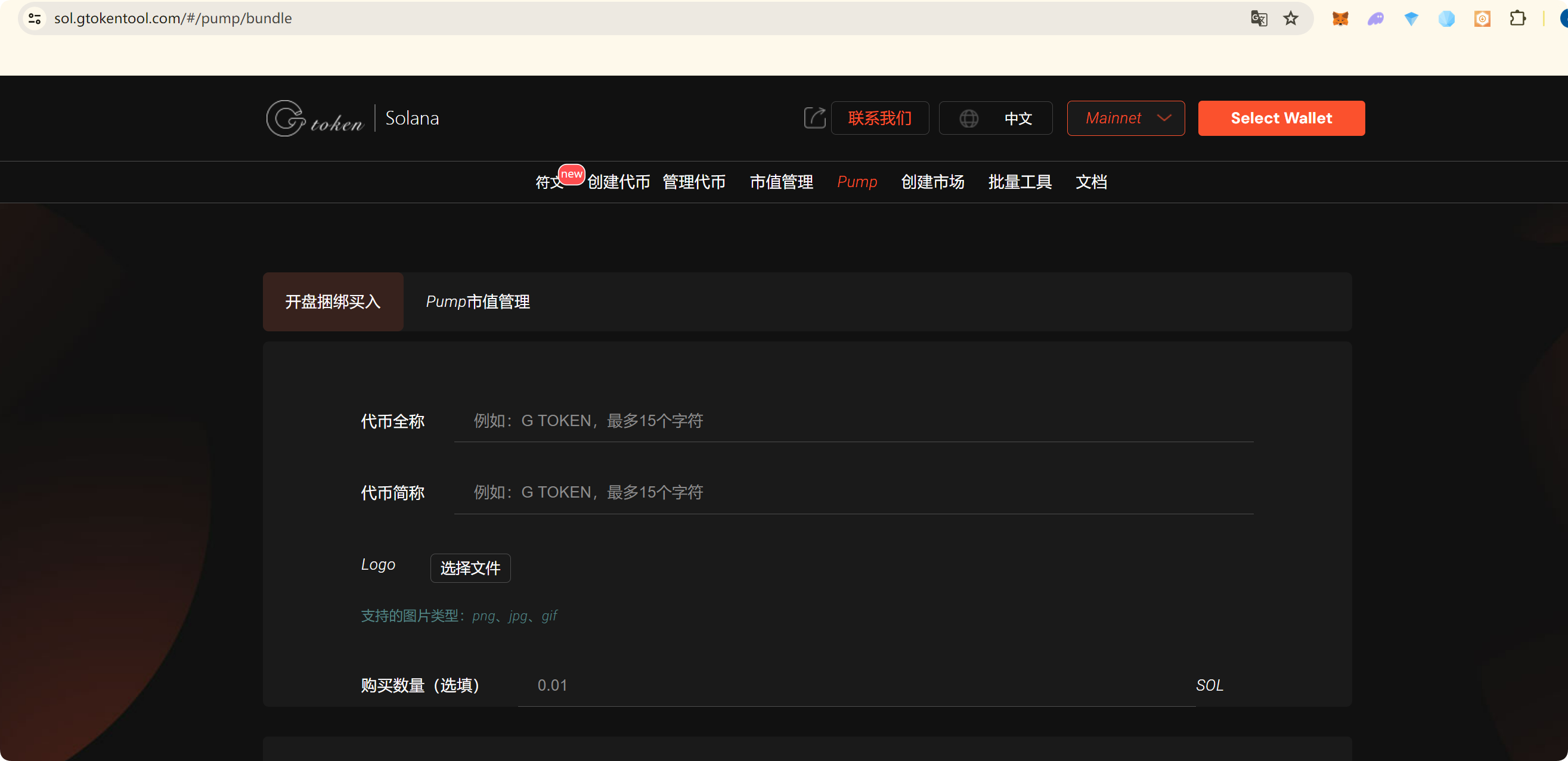Click the share arrow icon in header

pos(814,117)
